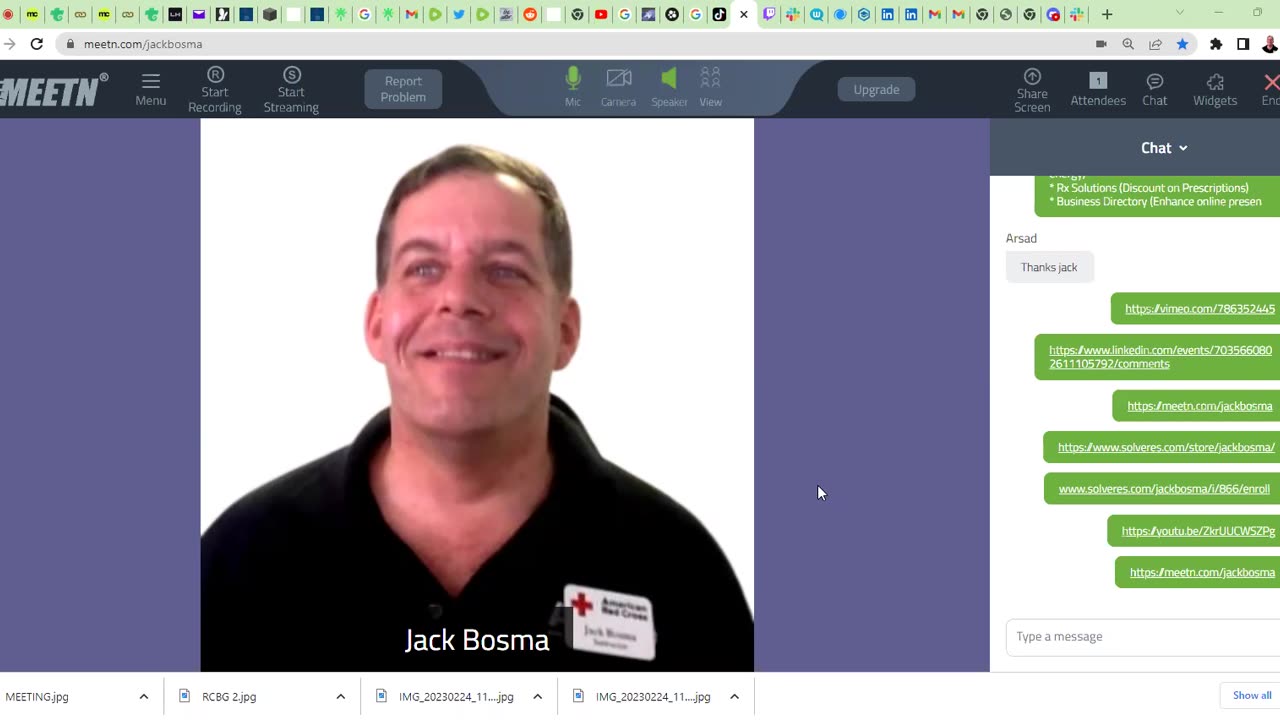Click Arsad's 'Thanks jack' message

point(1049,267)
